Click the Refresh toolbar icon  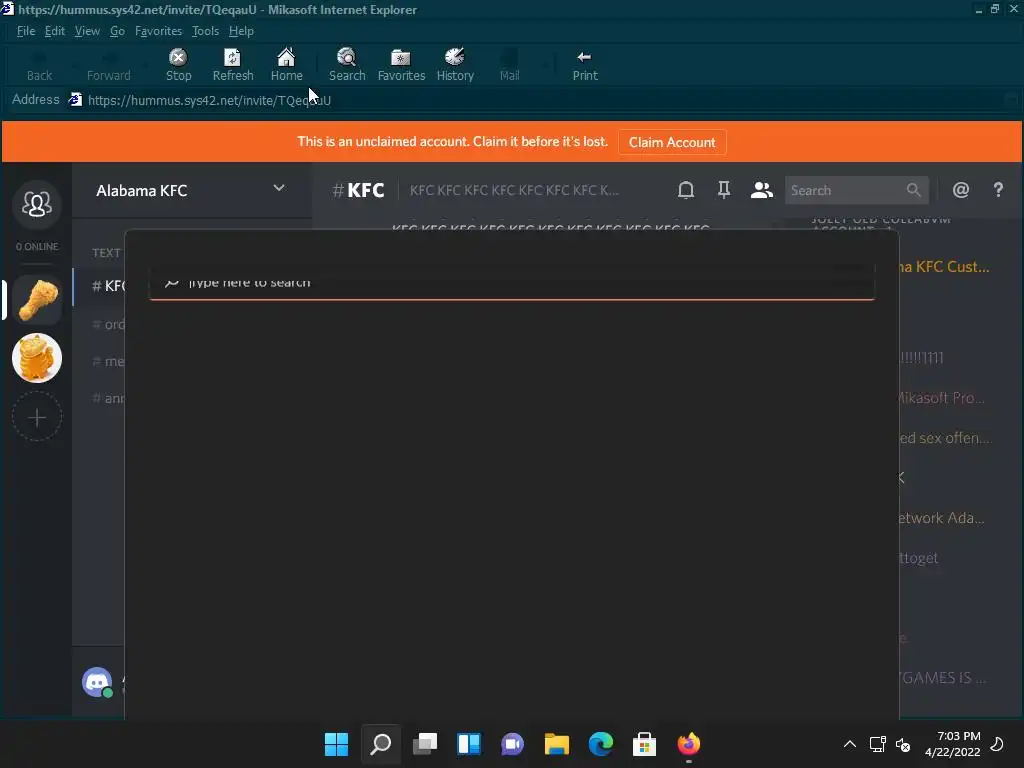232,65
